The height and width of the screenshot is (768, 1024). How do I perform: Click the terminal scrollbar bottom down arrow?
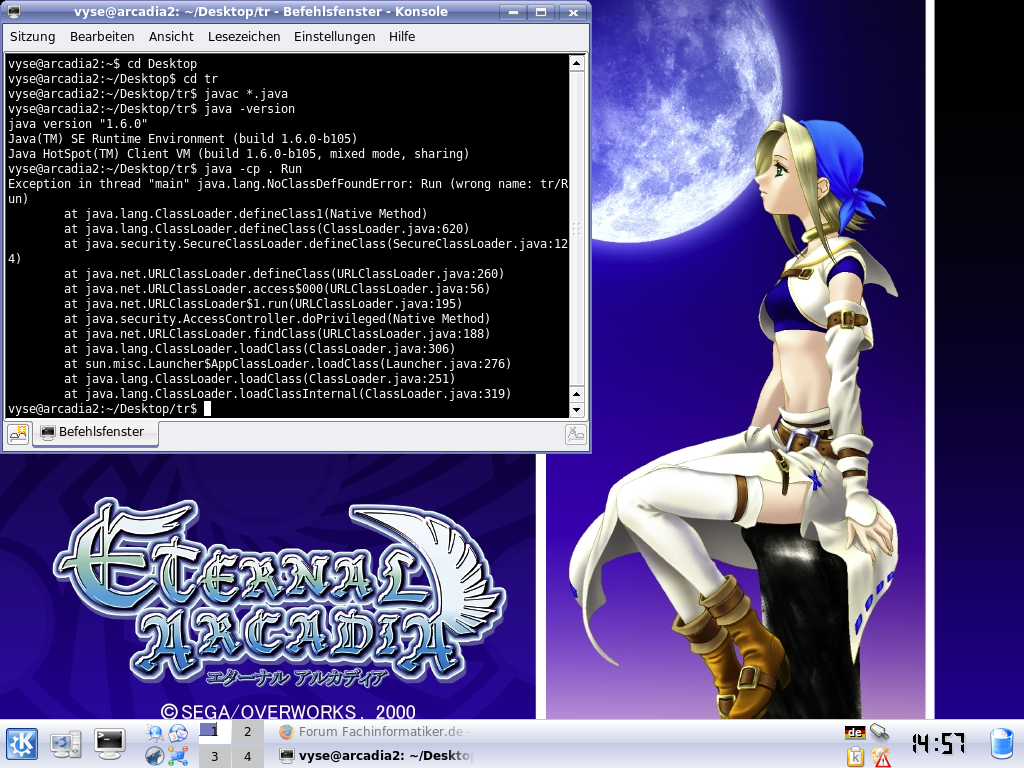point(576,410)
